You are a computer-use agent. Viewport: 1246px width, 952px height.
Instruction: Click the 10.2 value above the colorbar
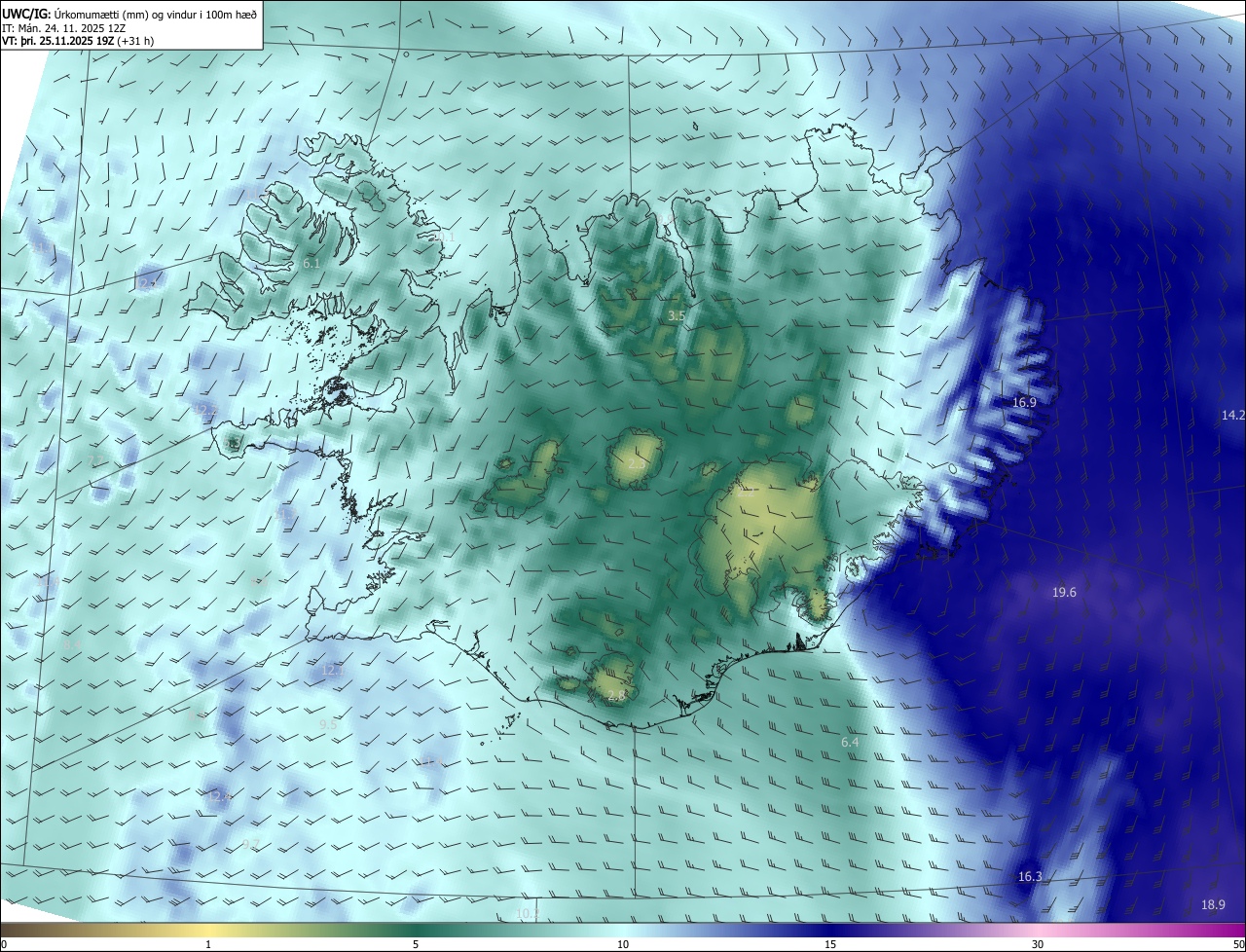pyautogui.click(x=528, y=913)
